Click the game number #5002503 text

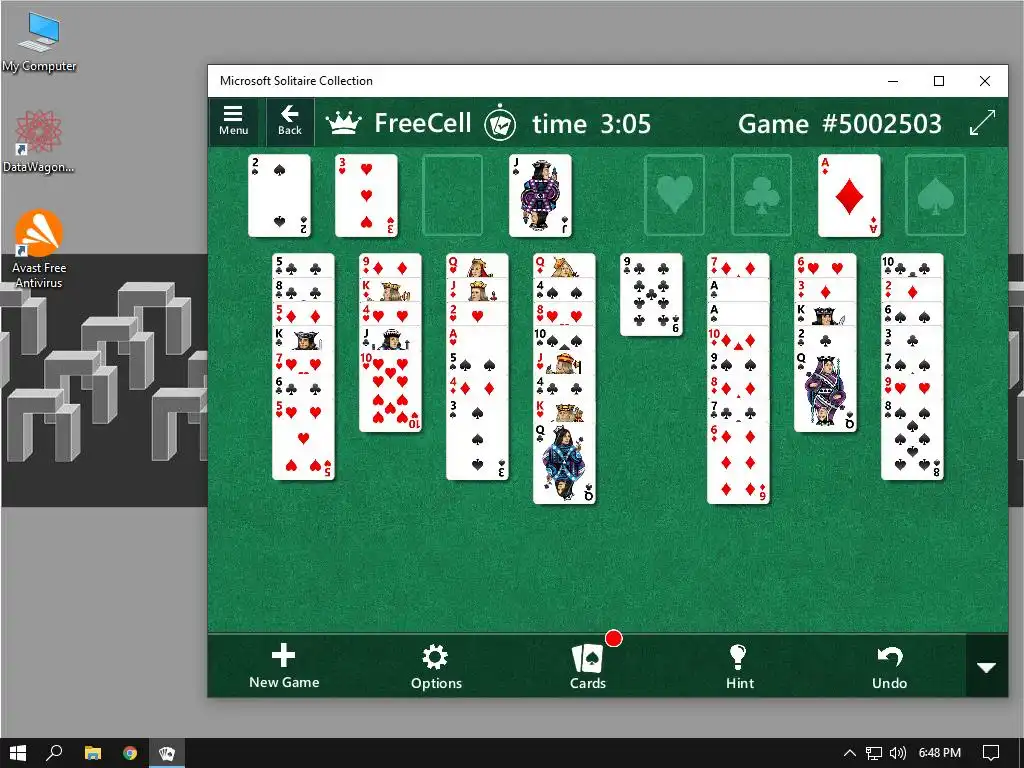[882, 123]
